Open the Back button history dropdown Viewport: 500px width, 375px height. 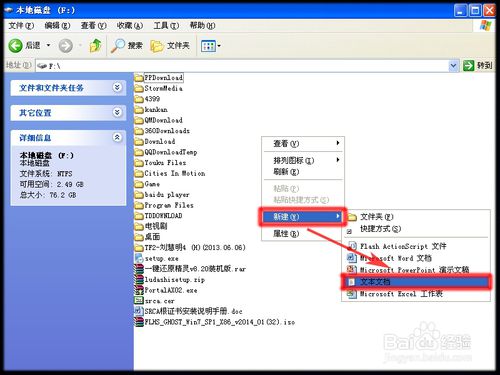(x=49, y=45)
